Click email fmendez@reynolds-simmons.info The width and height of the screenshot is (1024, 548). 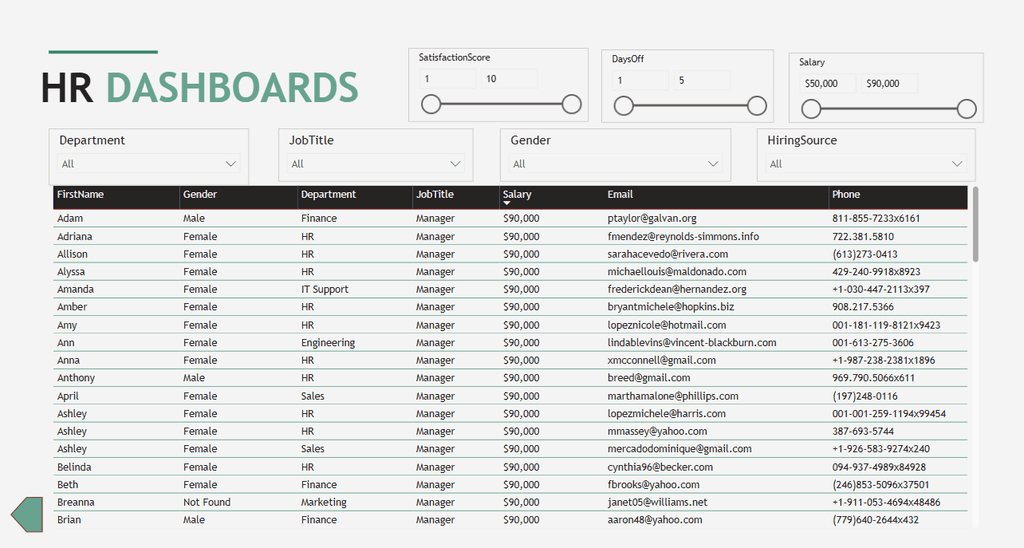click(683, 236)
